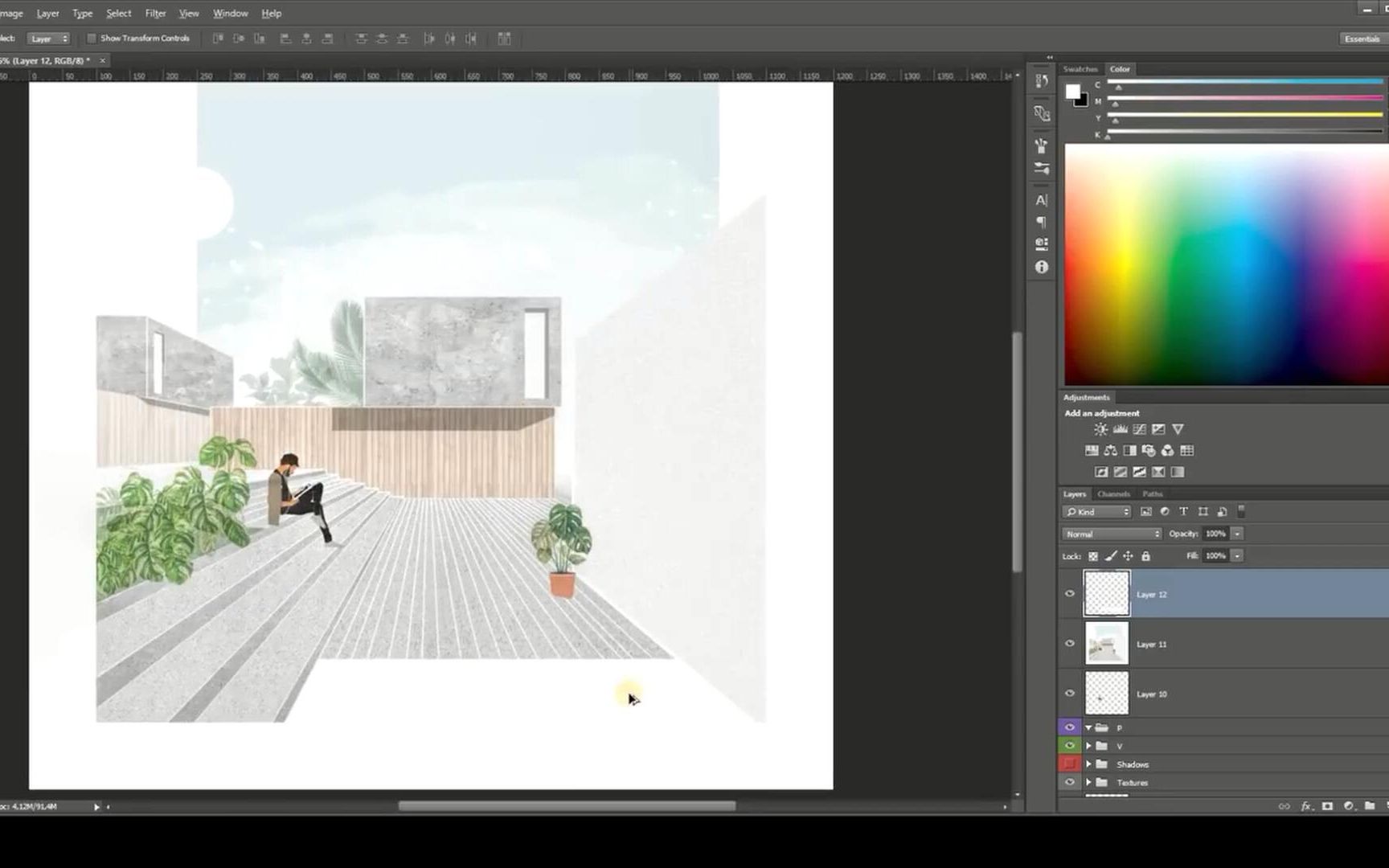This screenshot has width=1389, height=868.
Task: Open the Auto-Select Layer dropdown
Action: 48,39
